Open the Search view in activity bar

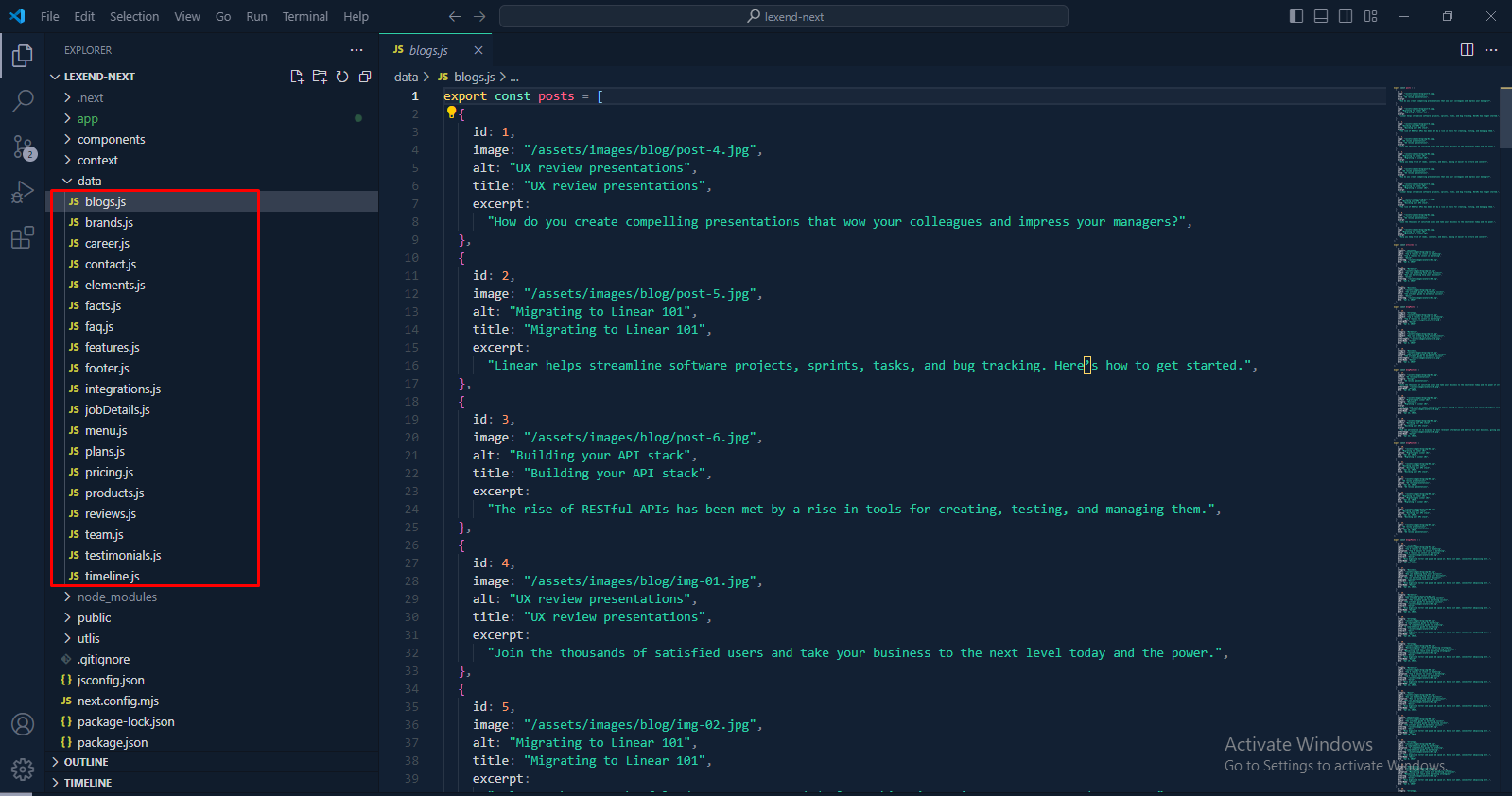coord(23,100)
